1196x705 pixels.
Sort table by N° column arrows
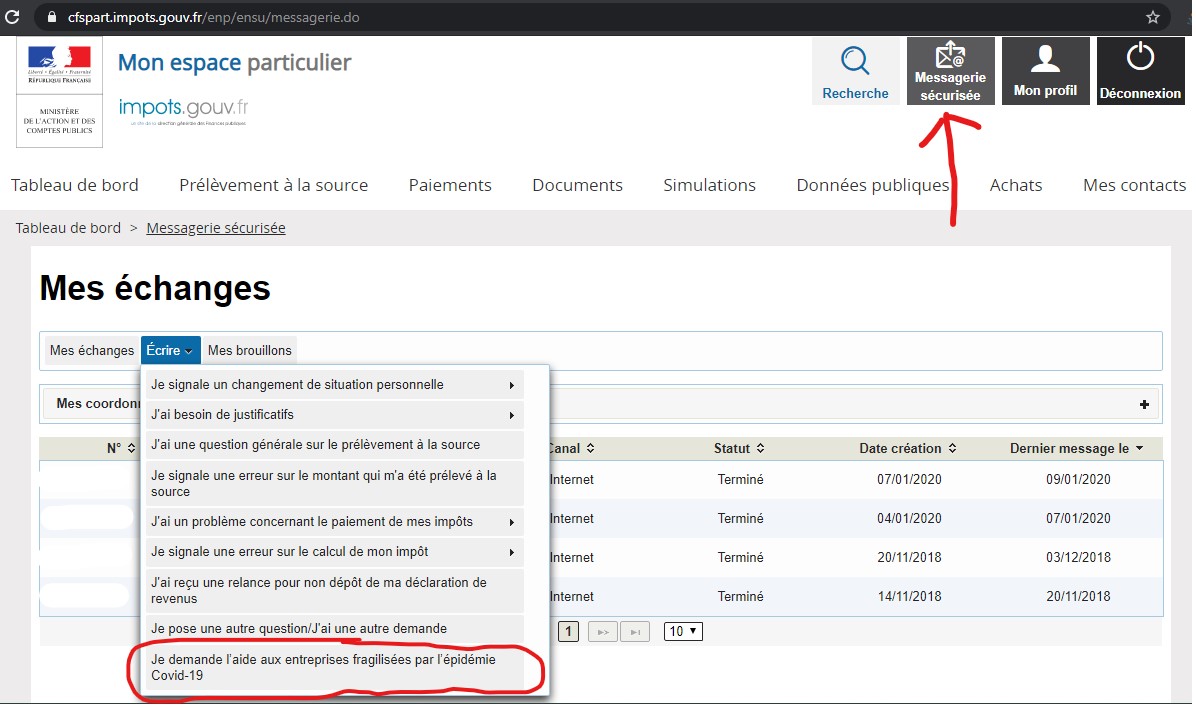click(x=131, y=448)
